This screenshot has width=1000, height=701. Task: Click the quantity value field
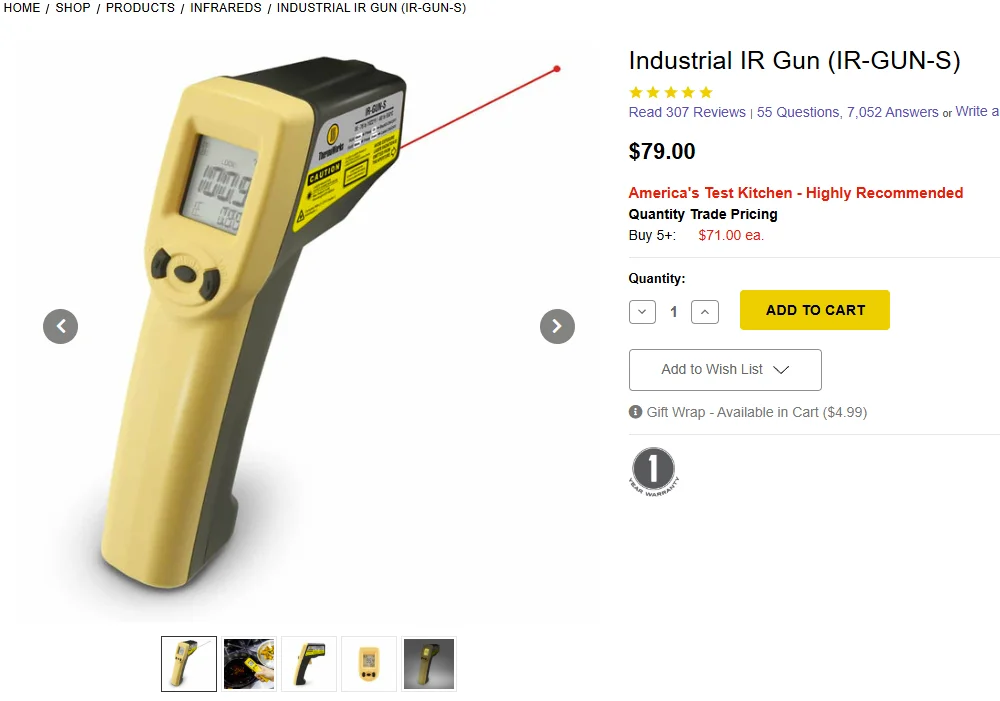(x=673, y=312)
